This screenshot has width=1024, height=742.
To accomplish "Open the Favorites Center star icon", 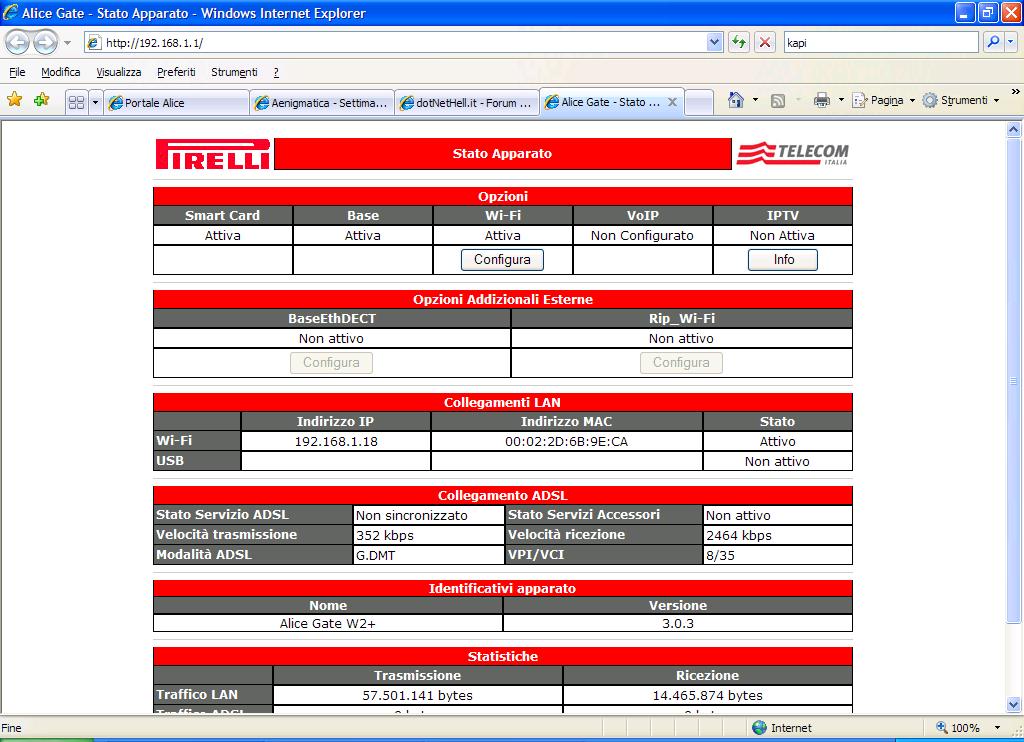I will point(14,100).
